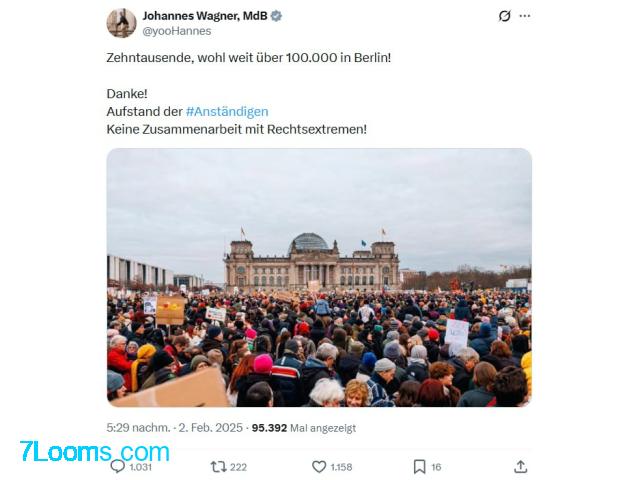Screen dimensions: 640x480
Task: Repost this tweet with retweet icon
Action: point(218,467)
